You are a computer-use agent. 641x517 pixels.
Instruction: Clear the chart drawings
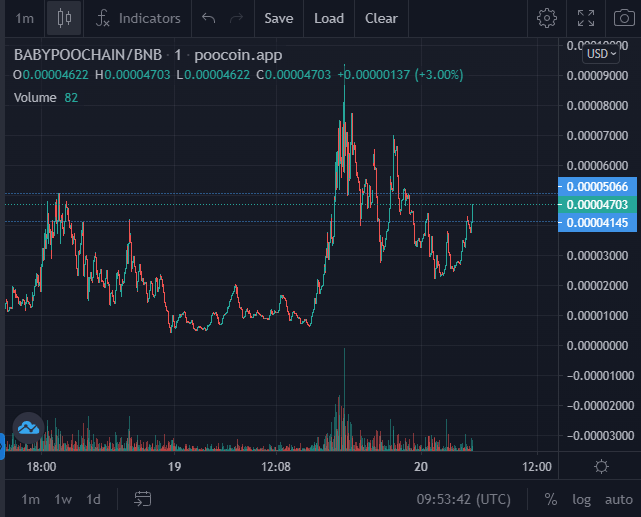coord(381,18)
